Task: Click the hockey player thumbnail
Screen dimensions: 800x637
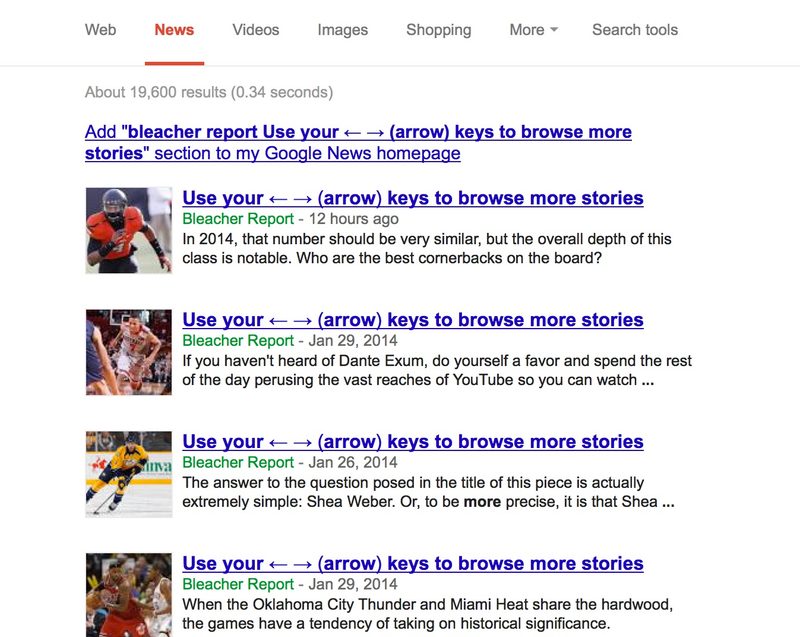Action: coord(129,474)
